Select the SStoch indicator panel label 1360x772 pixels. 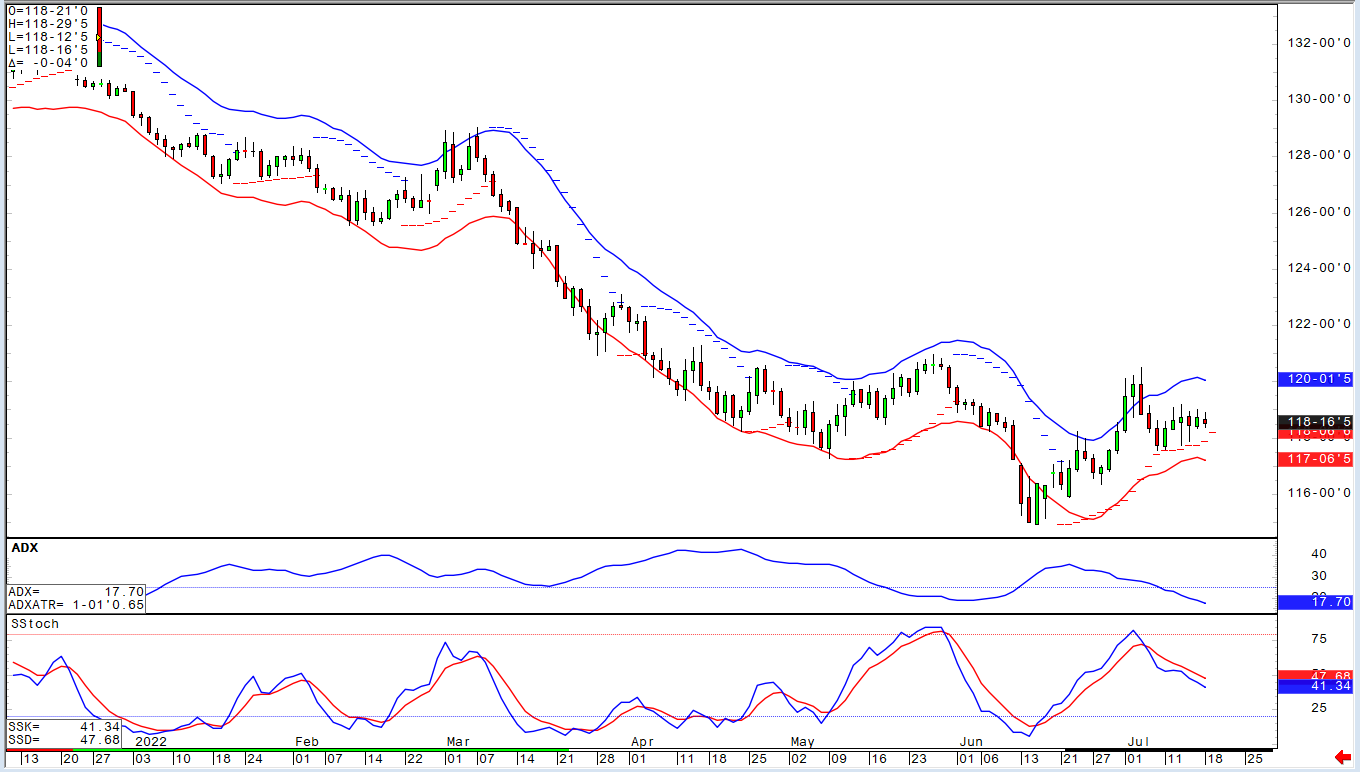click(35, 623)
